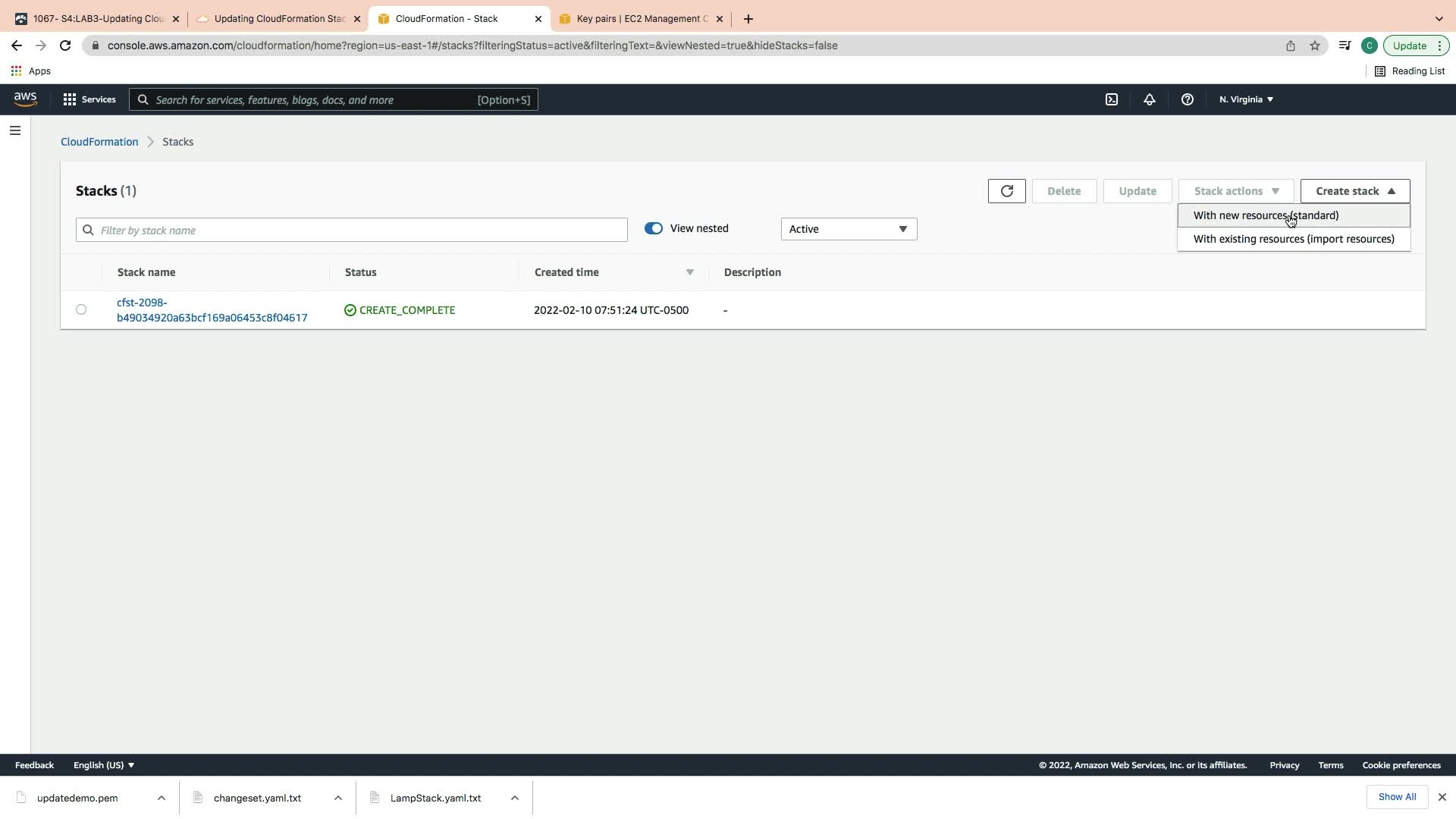Click the notifications bell icon
This screenshot has width=1456, height=819.
1149,99
